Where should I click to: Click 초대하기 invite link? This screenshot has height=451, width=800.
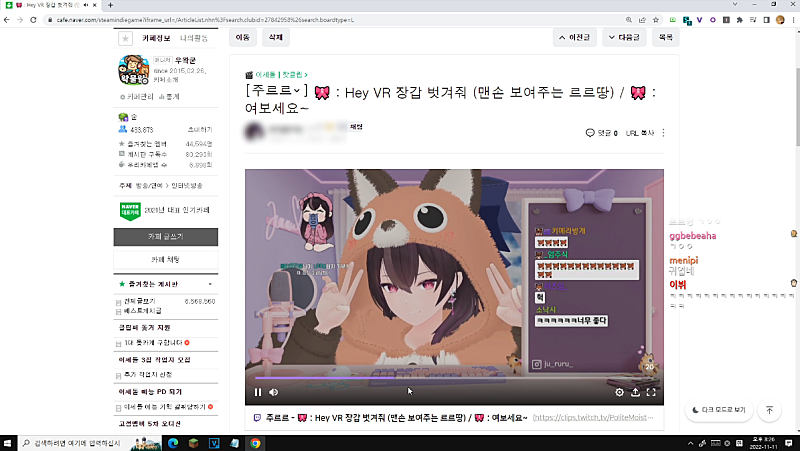point(200,130)
